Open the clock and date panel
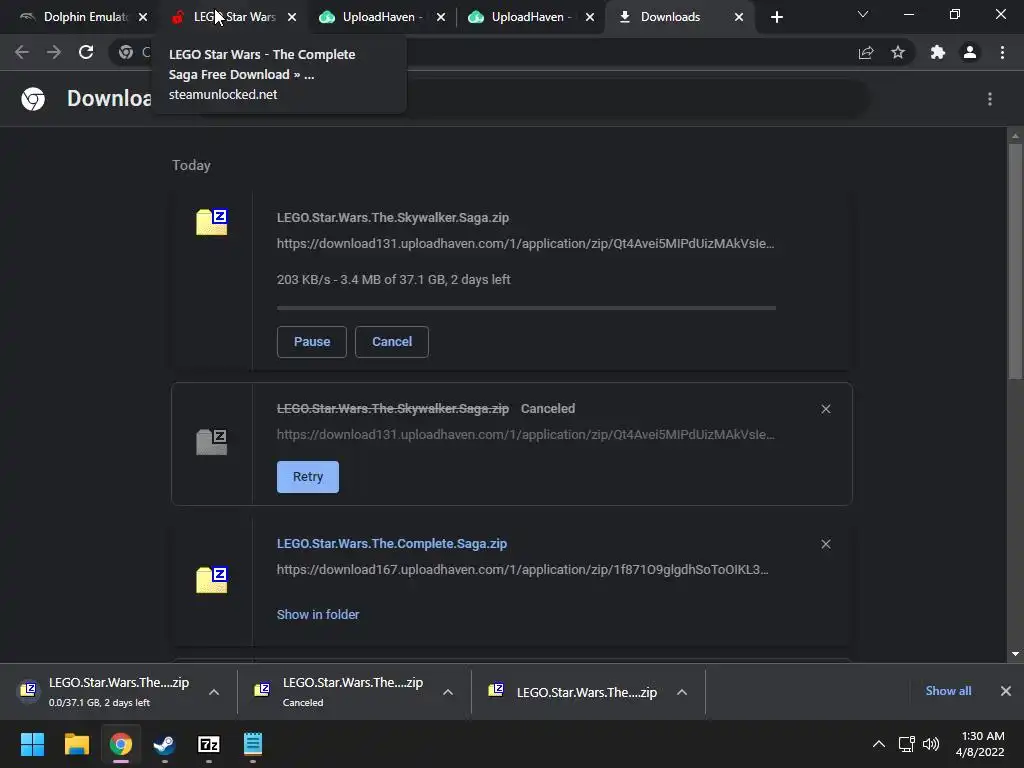 point(980,744)
